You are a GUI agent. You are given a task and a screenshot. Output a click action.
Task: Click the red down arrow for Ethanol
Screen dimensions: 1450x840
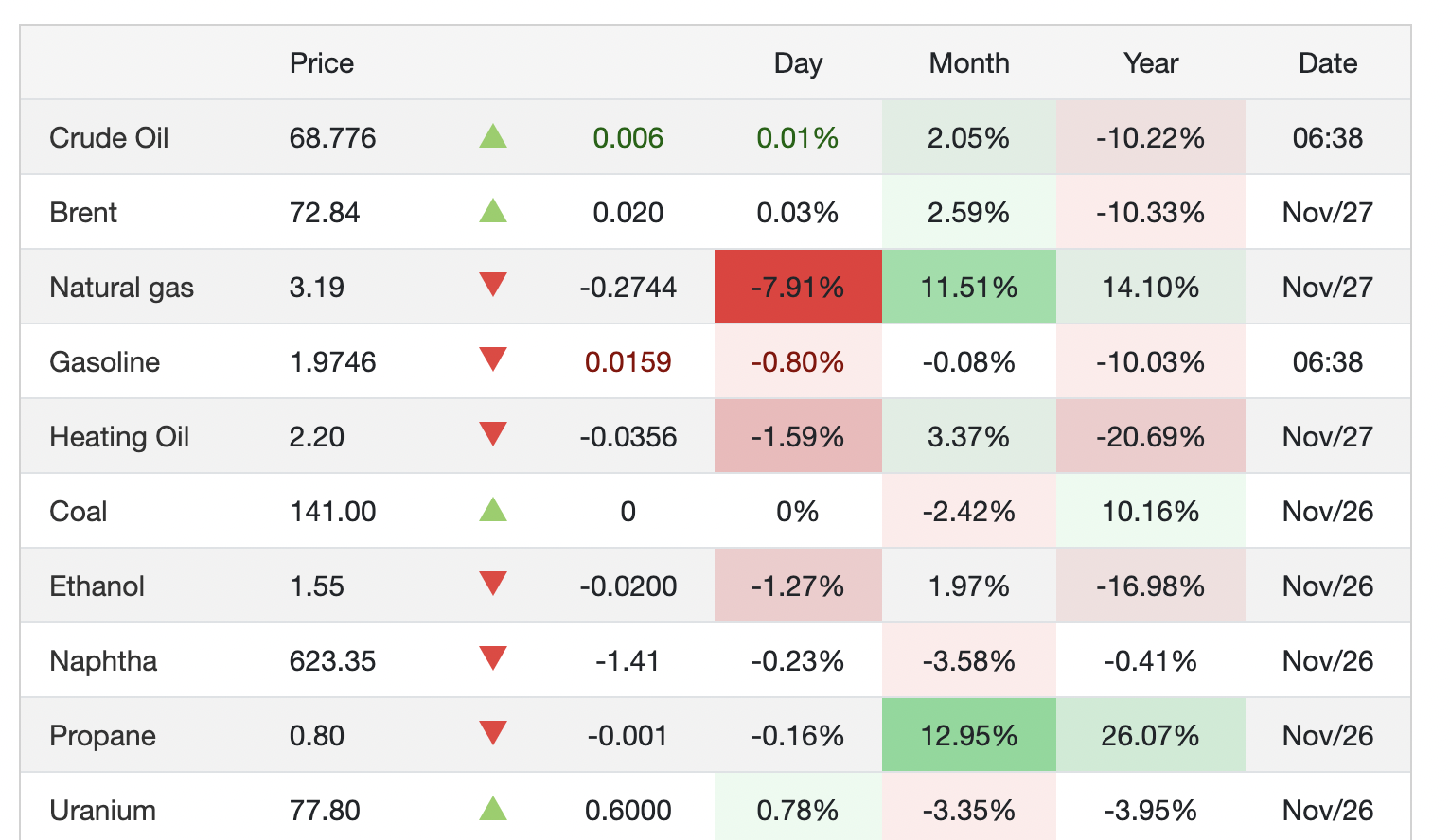click(493, 584)
